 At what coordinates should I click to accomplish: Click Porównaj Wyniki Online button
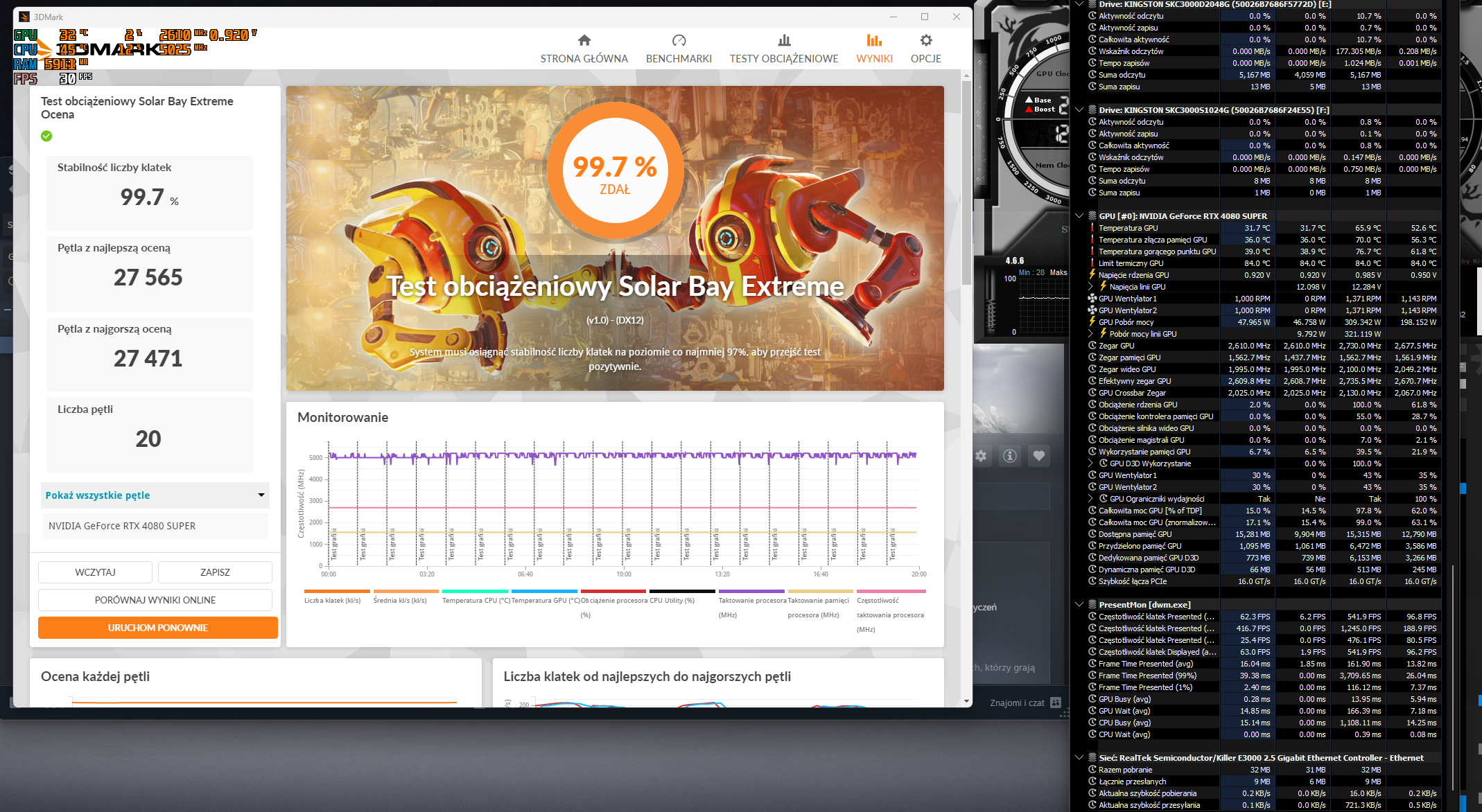click(155, 600)
